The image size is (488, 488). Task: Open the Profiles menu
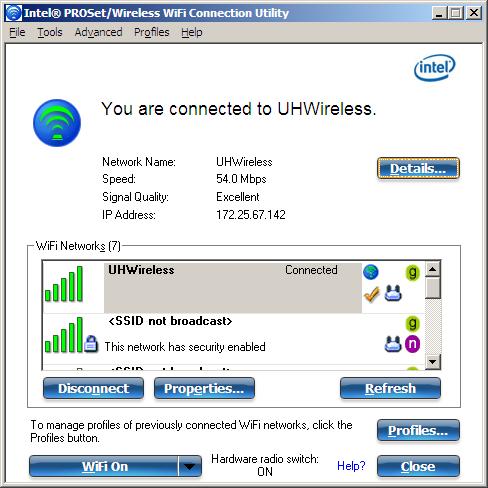152,32
